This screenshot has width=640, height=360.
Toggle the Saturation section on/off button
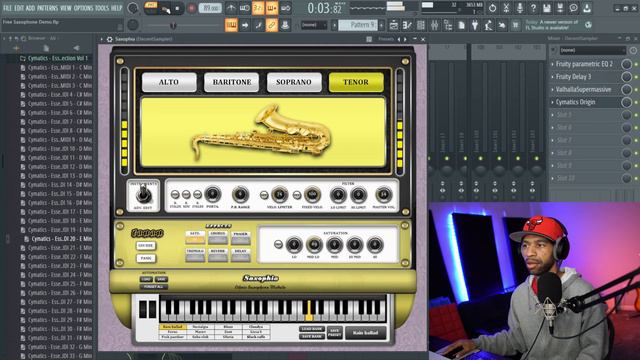point(278,244)
